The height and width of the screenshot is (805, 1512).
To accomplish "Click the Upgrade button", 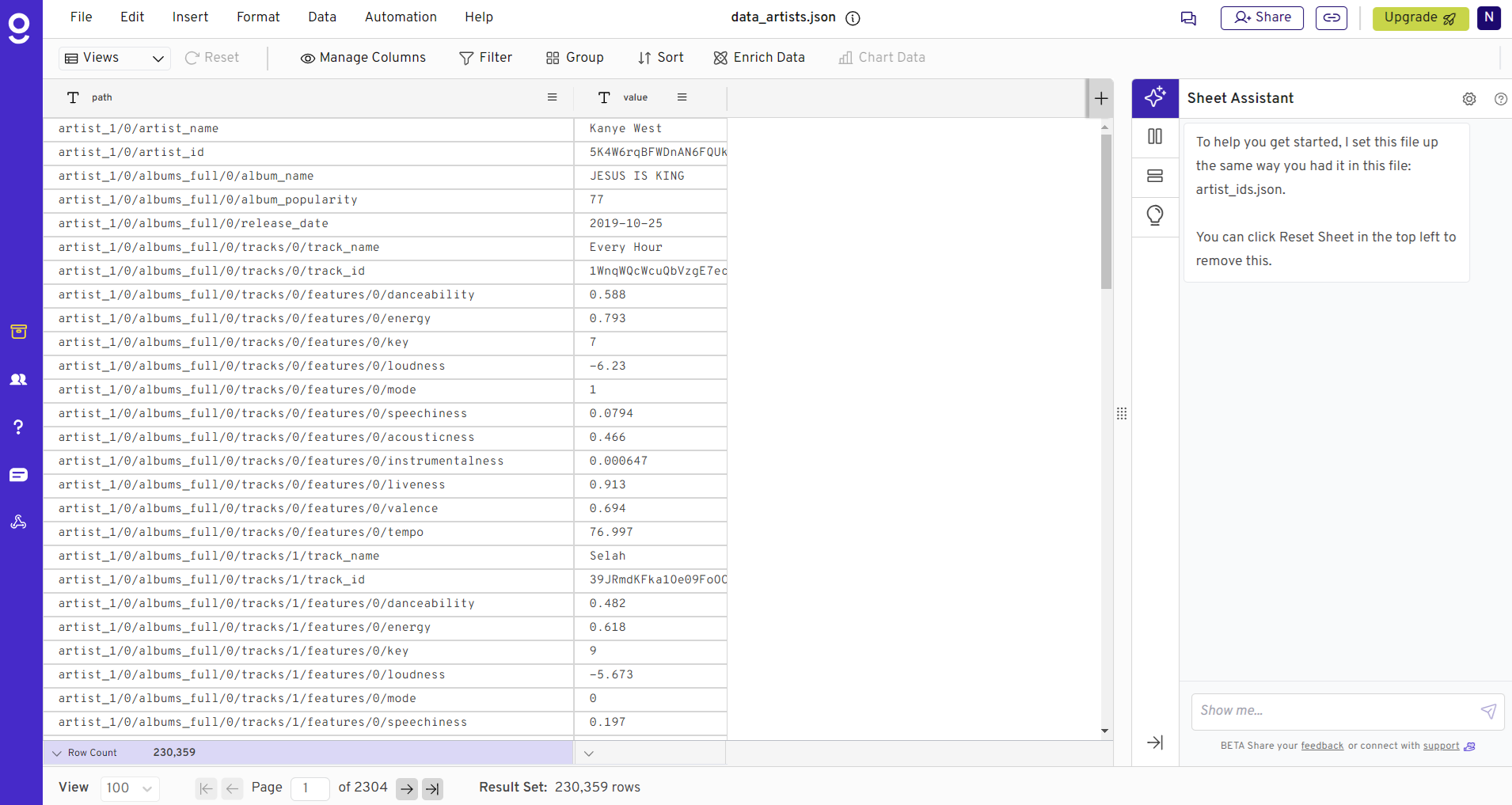I will point(1419,18).
